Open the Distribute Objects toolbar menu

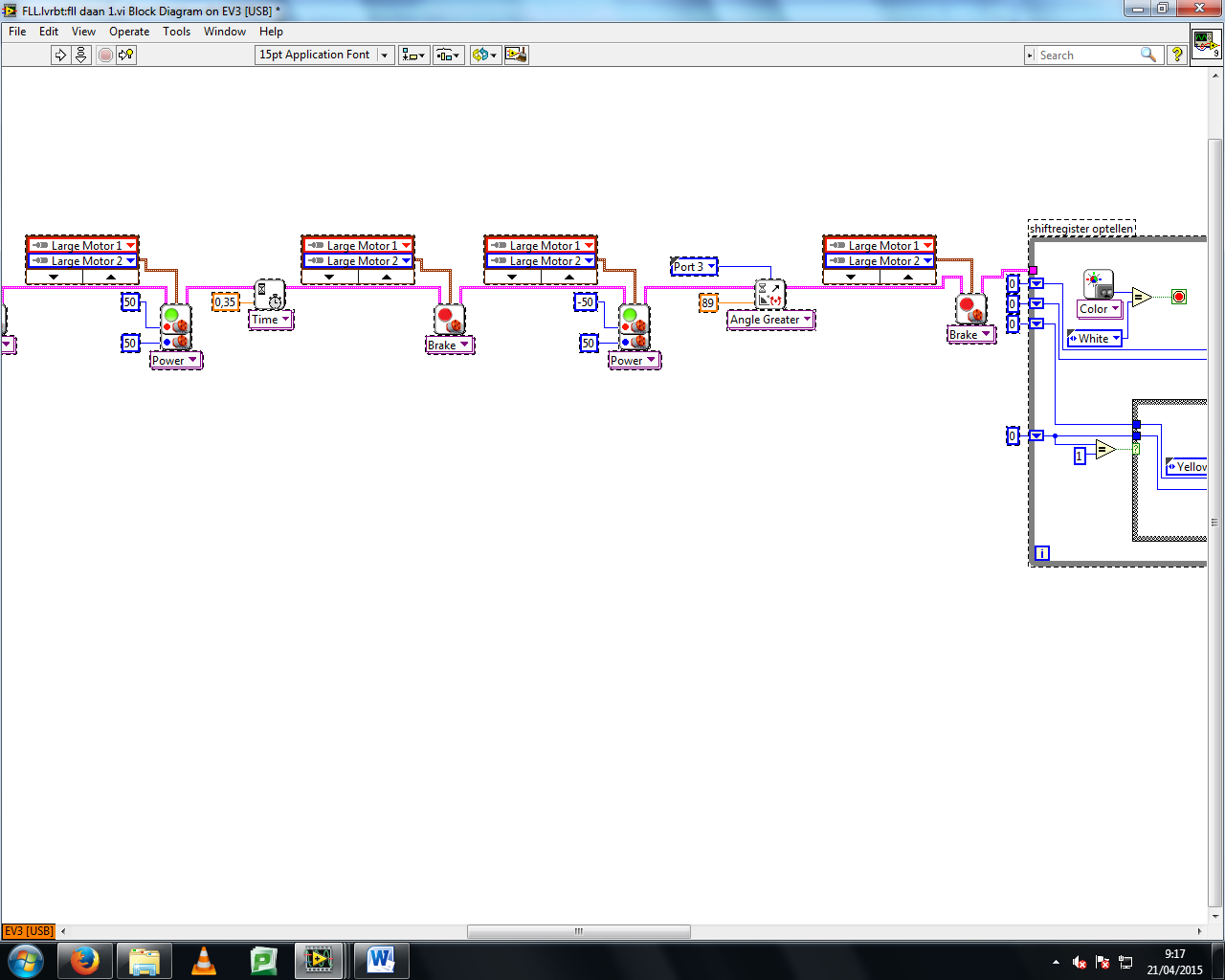(x=449, y=56)
